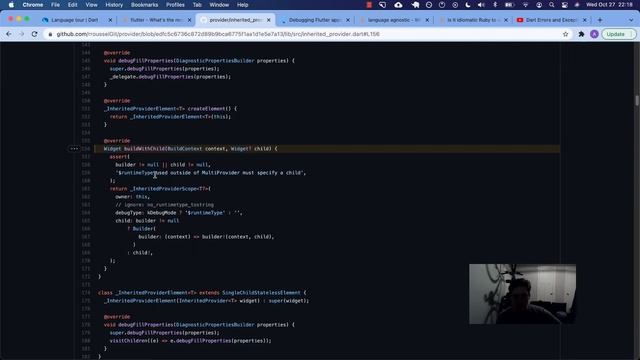
Task: Open the Edit menu
Action: (73, 5)
